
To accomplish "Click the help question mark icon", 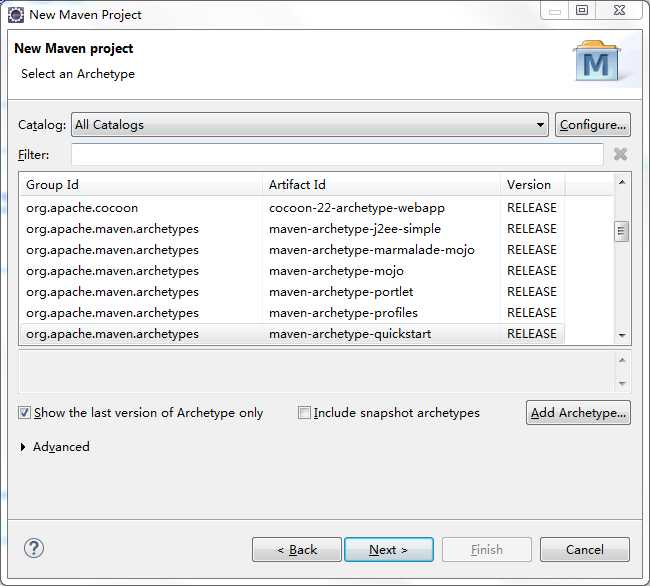I will pyautogui.click(x=34, y=548).
